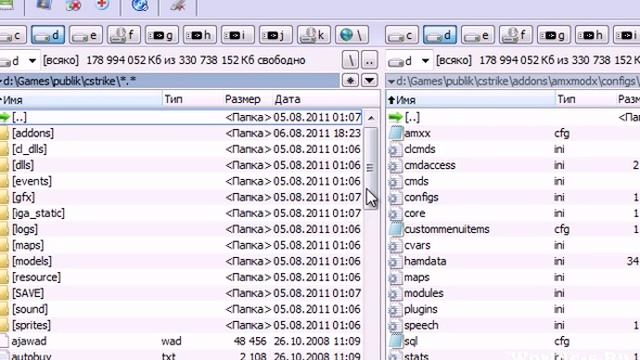Select drive j in left panel
640x360 pixels.
pos(276,35)
